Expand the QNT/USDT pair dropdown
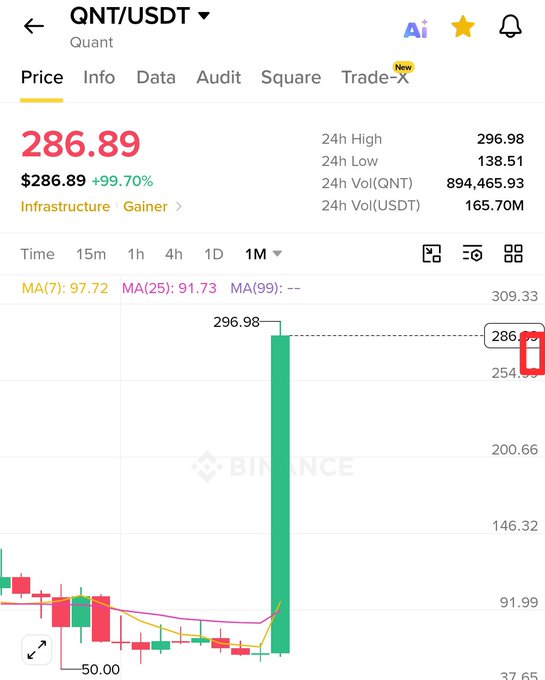Screen dimensions: 545x680 pyautogui.click(x=204, y=16)
